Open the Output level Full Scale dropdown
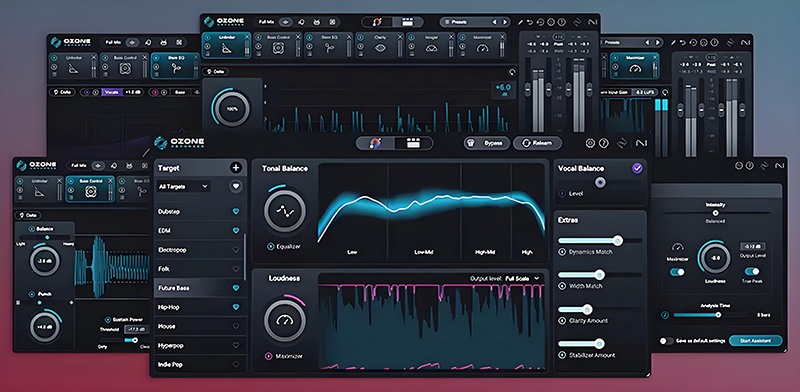Screen dimensions: 800x392 pyautogui.click(x=522, y=278)
